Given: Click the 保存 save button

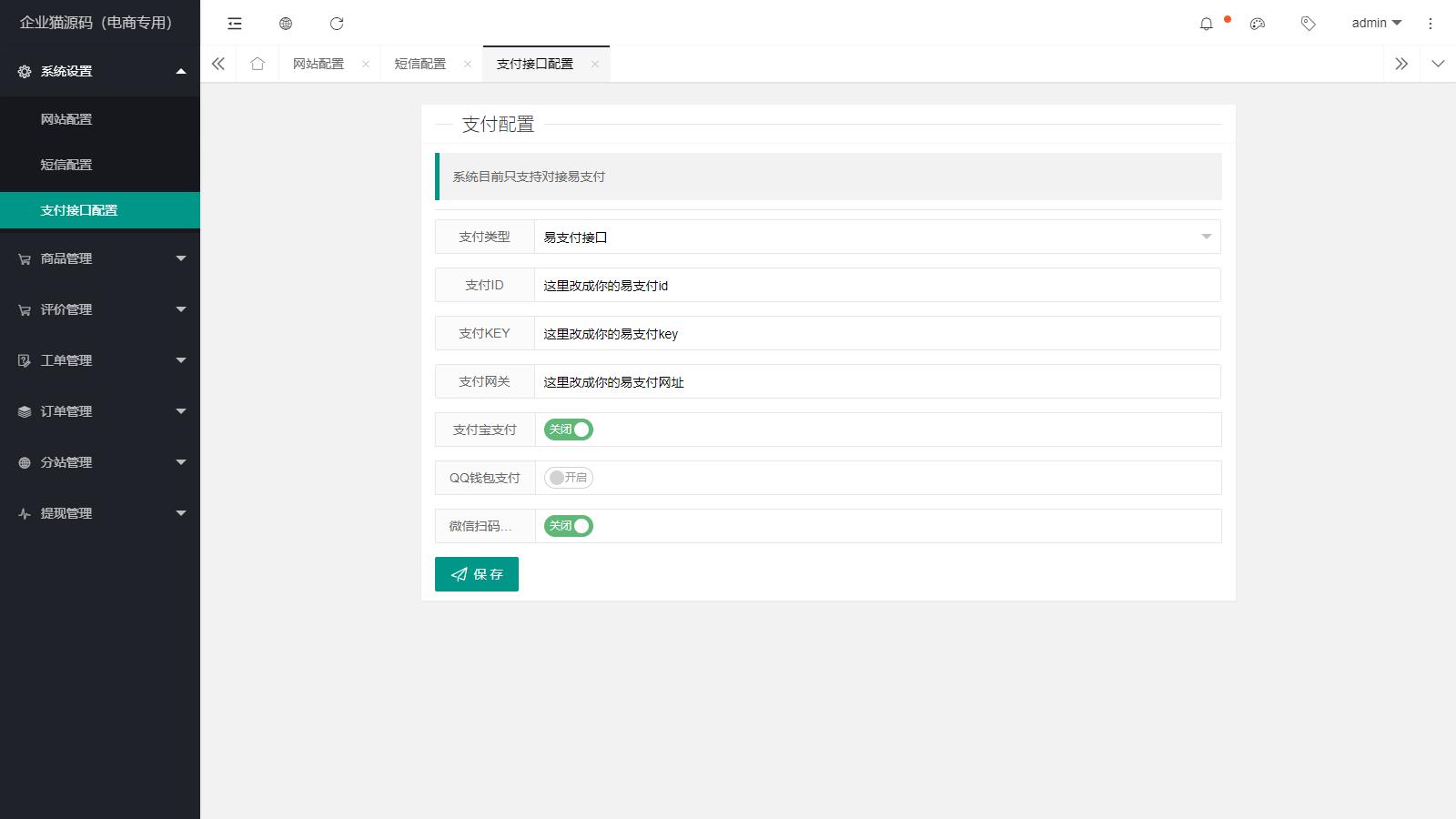Looking at the screenshot, I should click(x=477, y=574).
